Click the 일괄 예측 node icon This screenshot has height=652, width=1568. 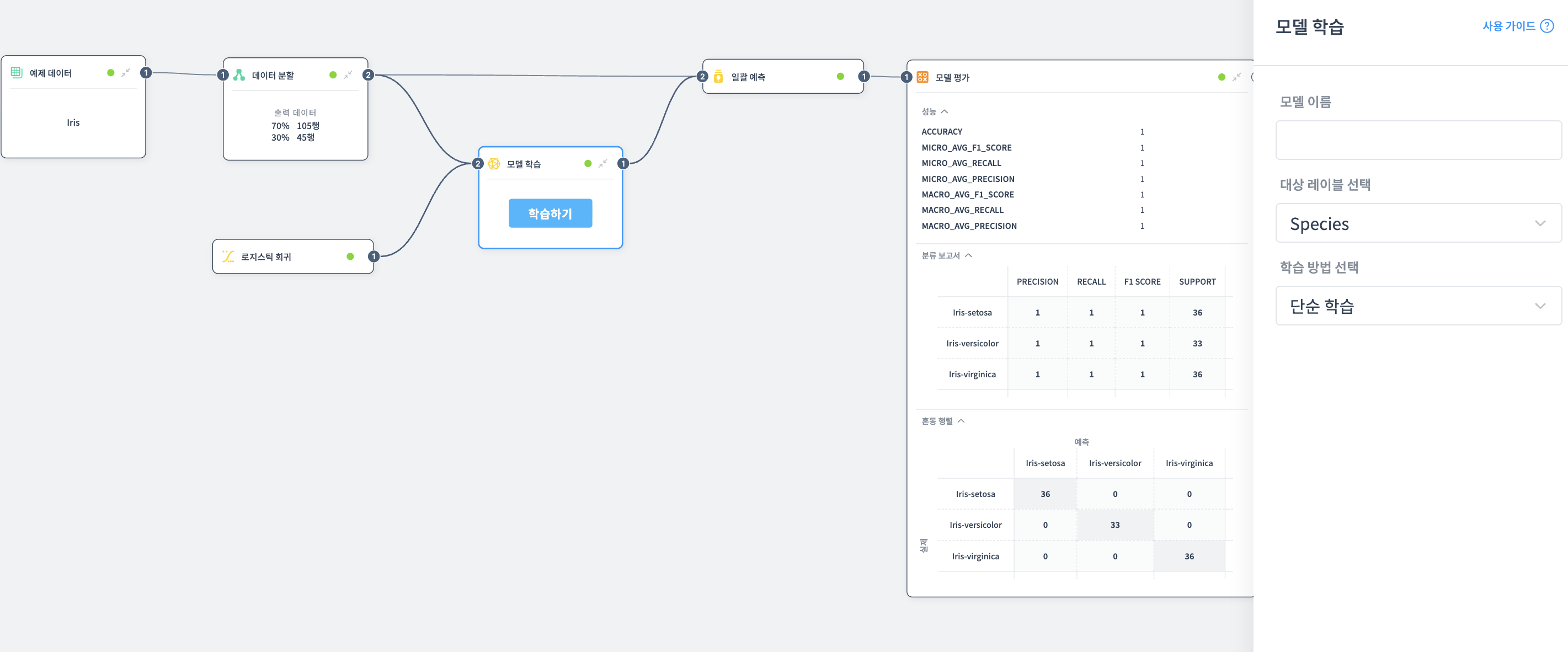tap(718, 77)
